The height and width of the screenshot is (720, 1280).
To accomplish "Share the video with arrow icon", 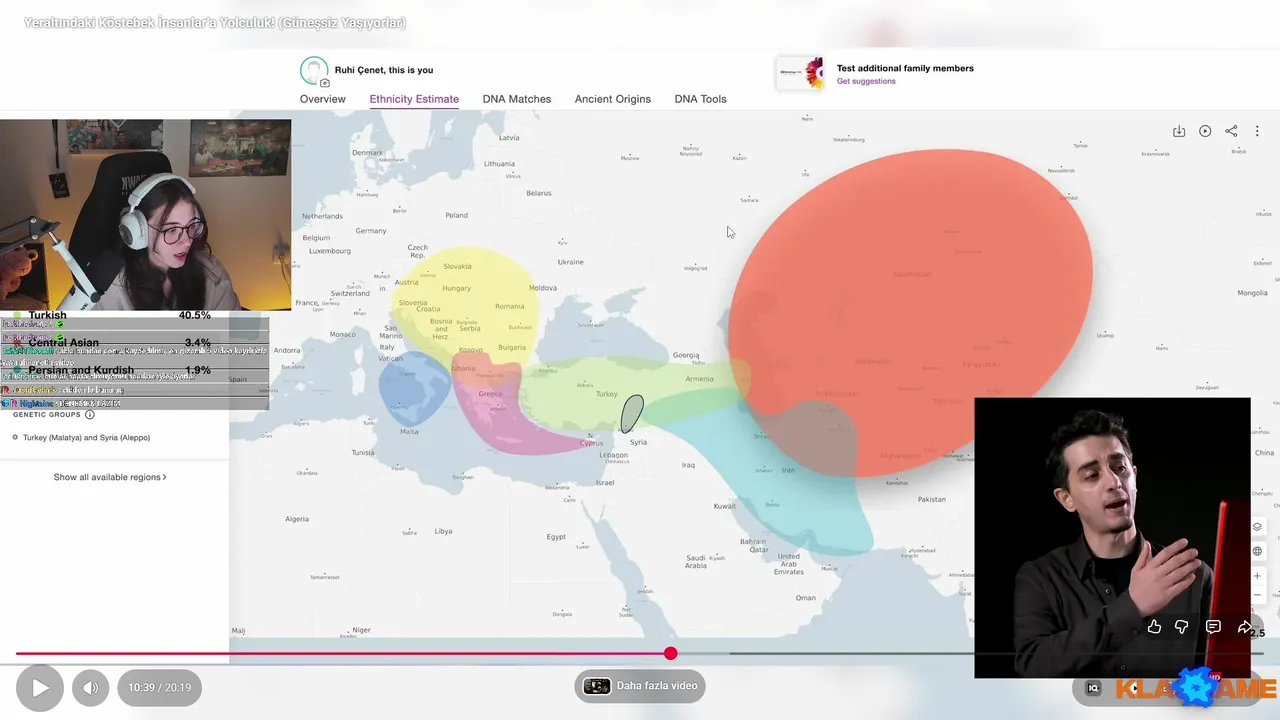I will (1244, 627).
